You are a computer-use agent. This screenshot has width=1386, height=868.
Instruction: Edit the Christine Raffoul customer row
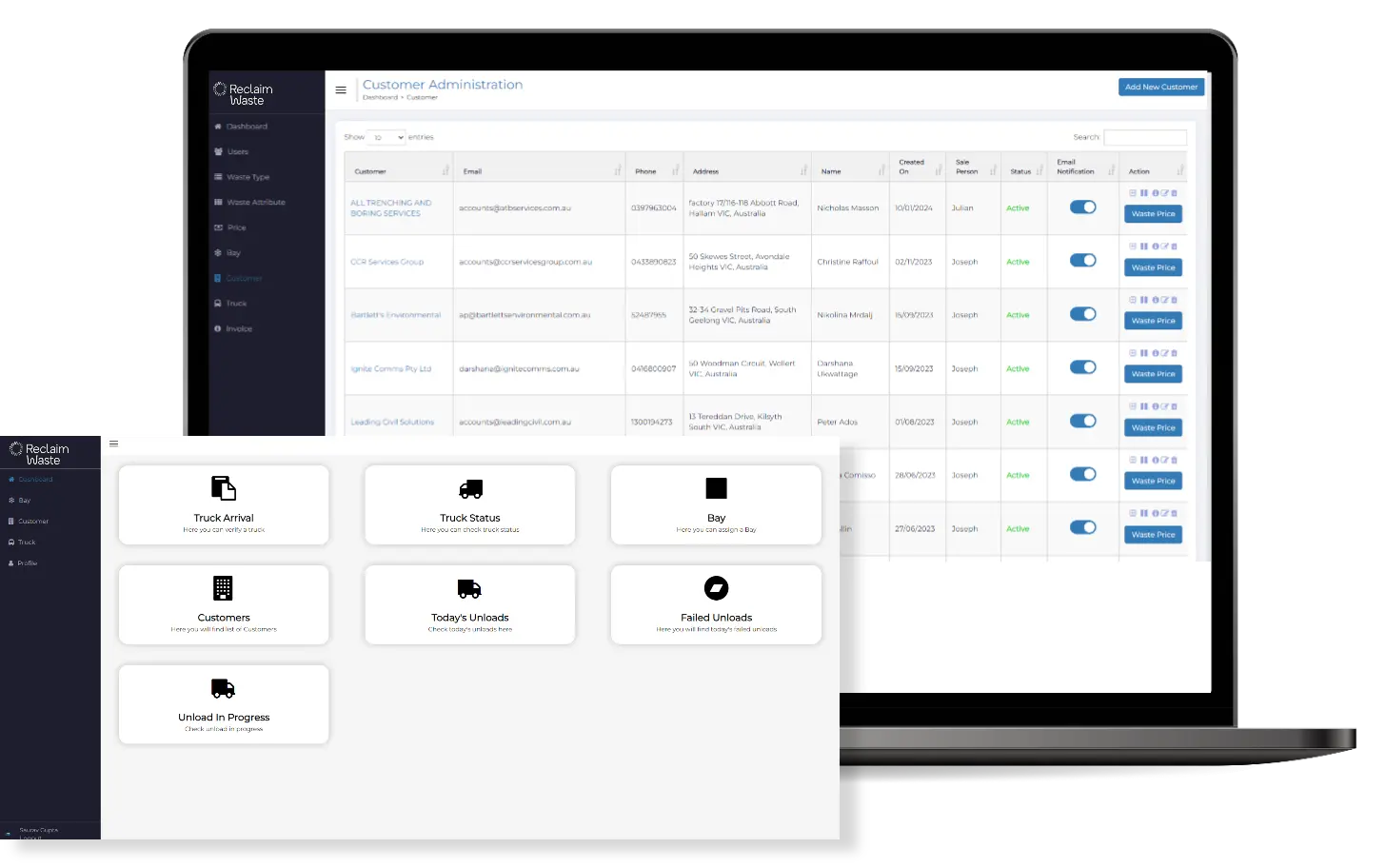(1164, 247)
